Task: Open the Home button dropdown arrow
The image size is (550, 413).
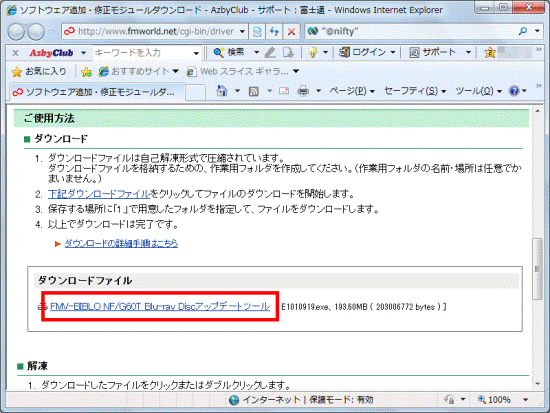Action: [237, 91]
